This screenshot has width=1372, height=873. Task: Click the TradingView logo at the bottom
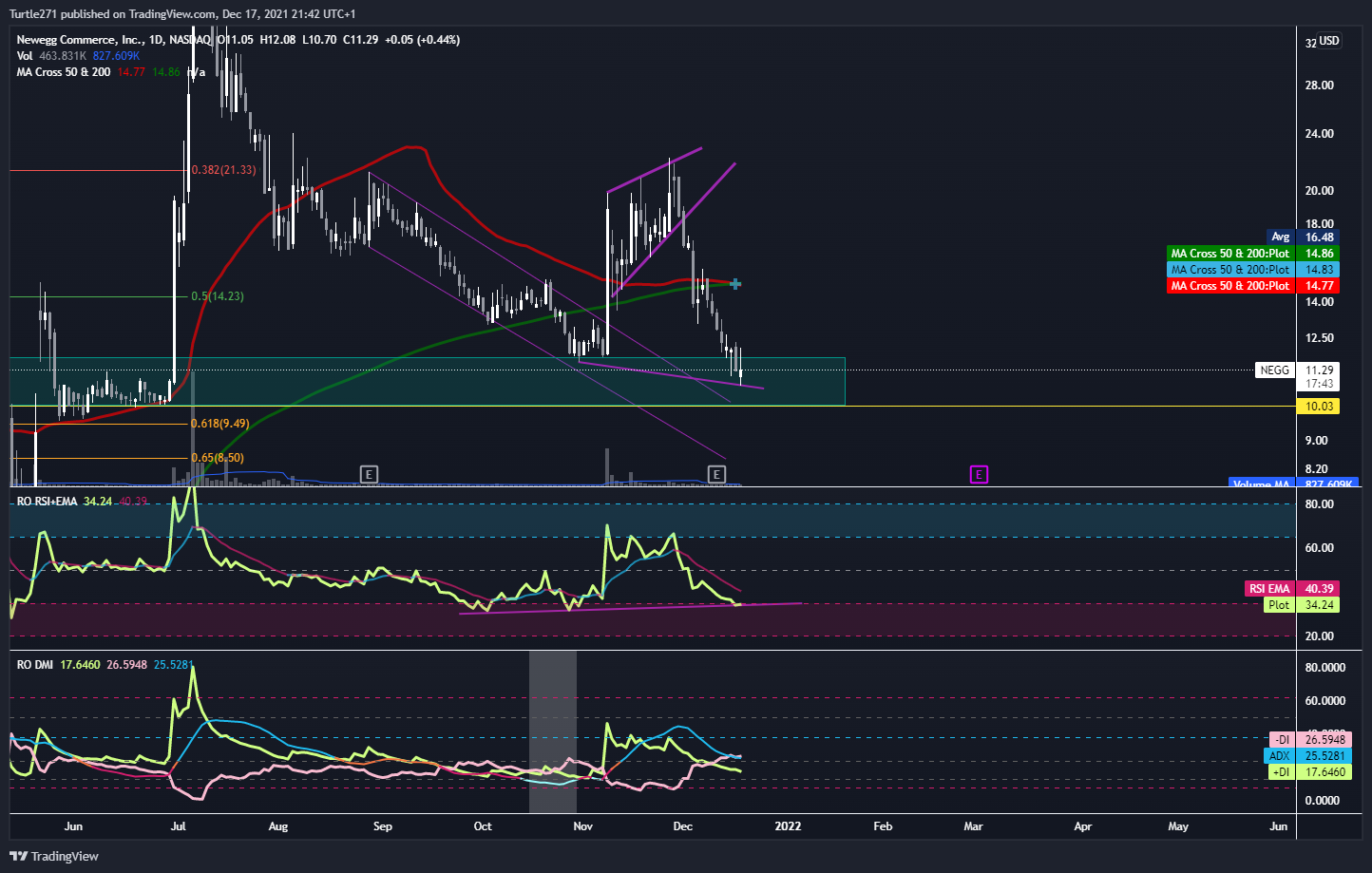[x=54, y=856]
